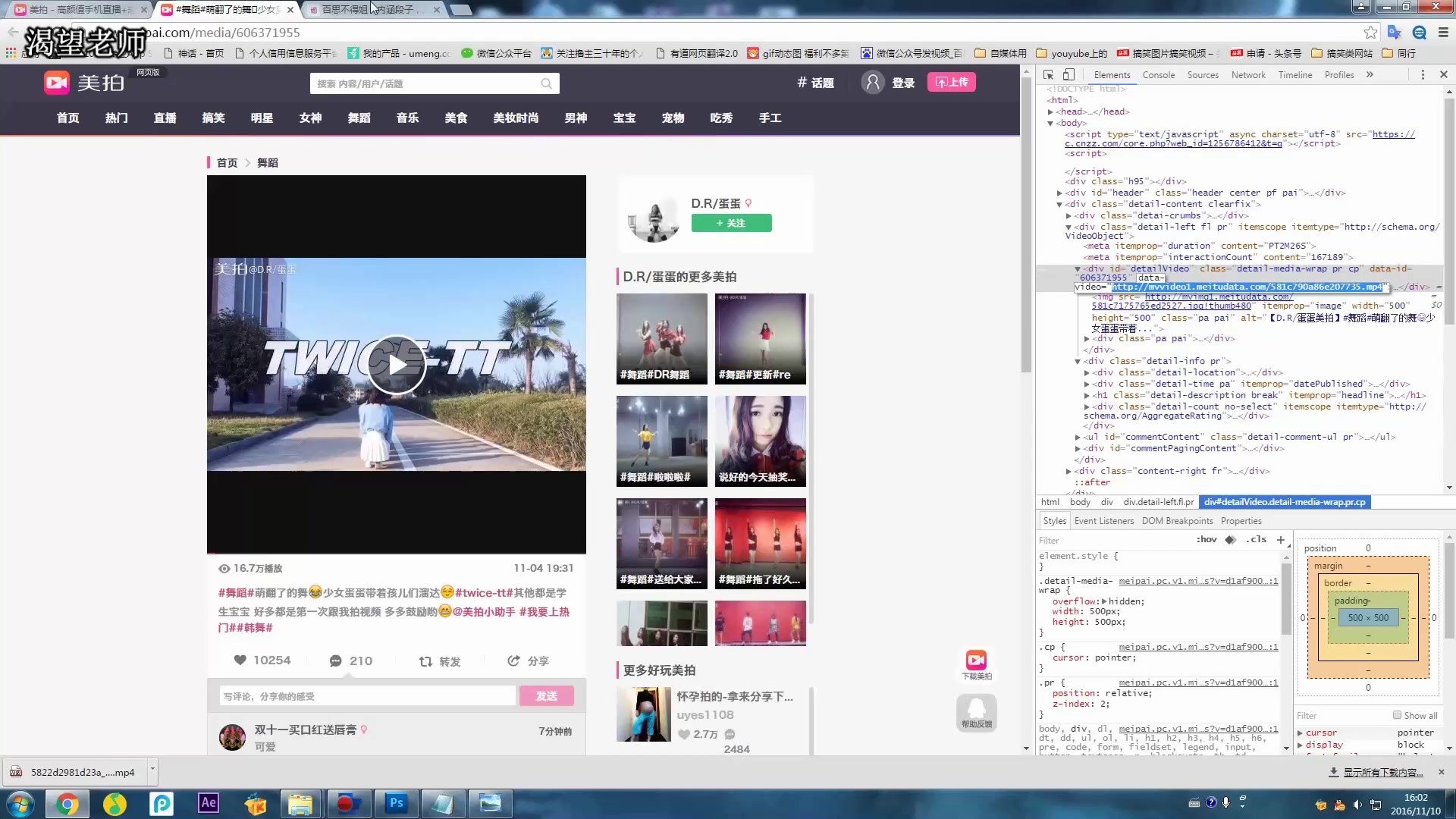1456x819 pixels.
Task: Open the # 话题 topics link
Action: click(815, 83)
